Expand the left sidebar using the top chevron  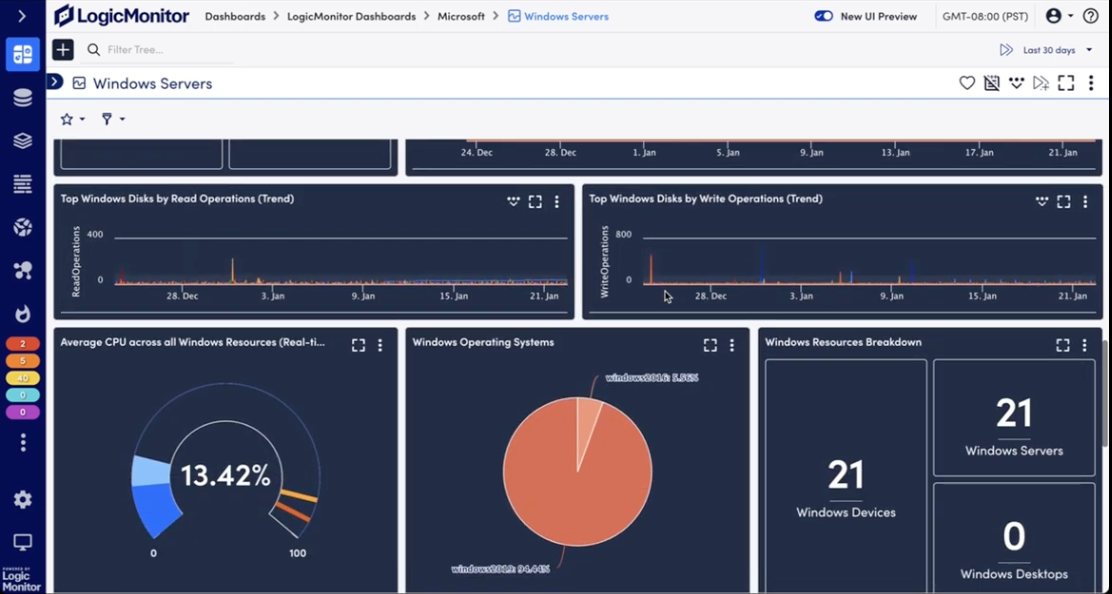point(22,16)
